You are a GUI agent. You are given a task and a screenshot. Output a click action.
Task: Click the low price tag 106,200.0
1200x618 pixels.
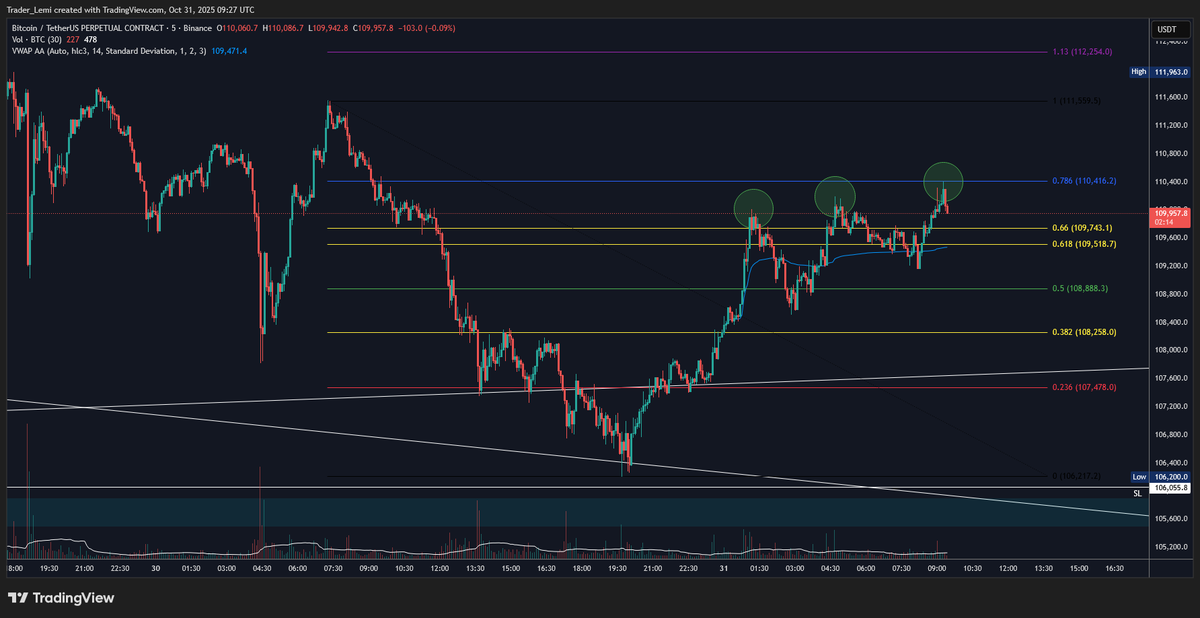[1171, 478]
